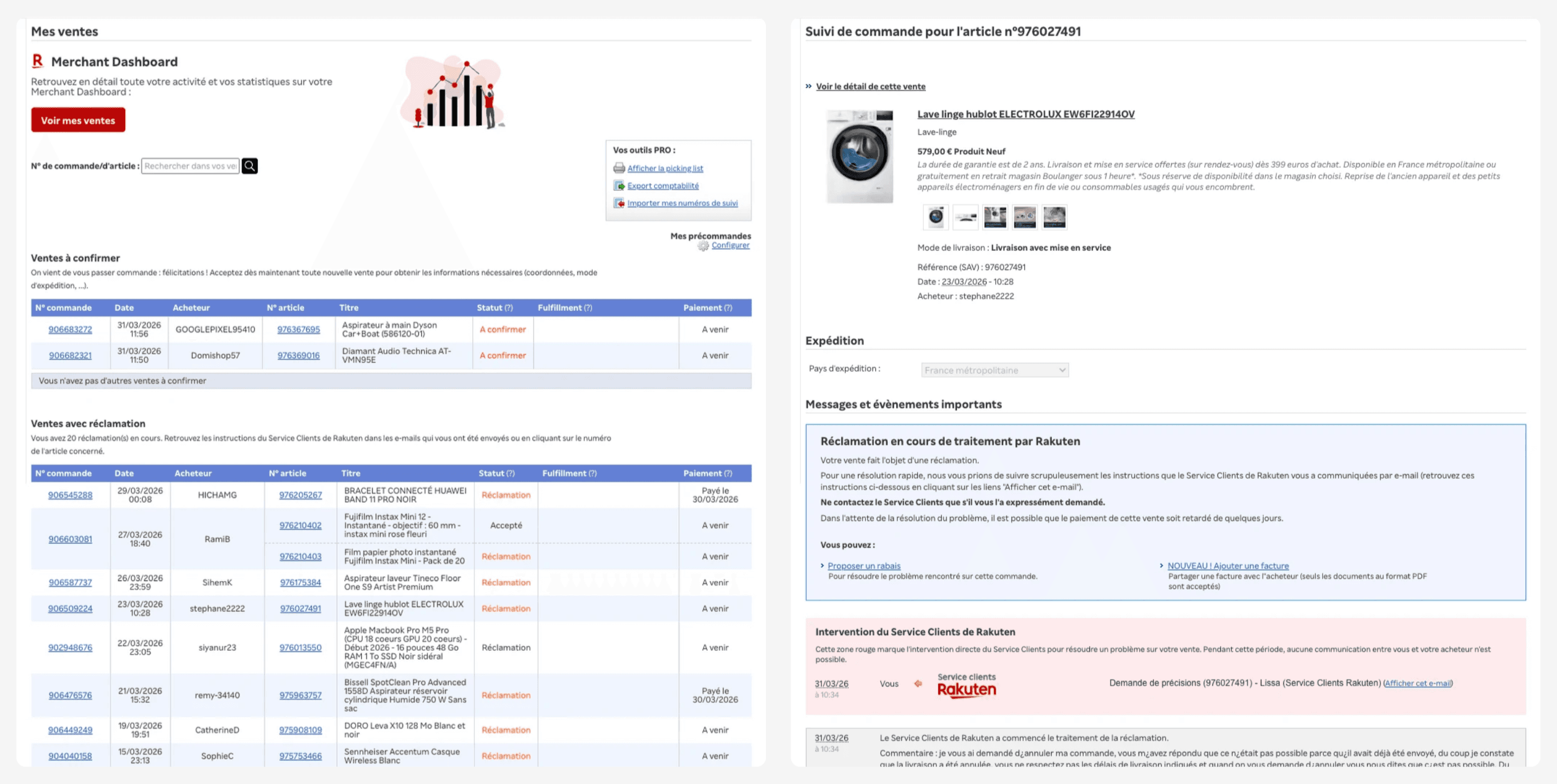
Task: Click the Export comptabilité icon
Action: [x=619, y=186]
